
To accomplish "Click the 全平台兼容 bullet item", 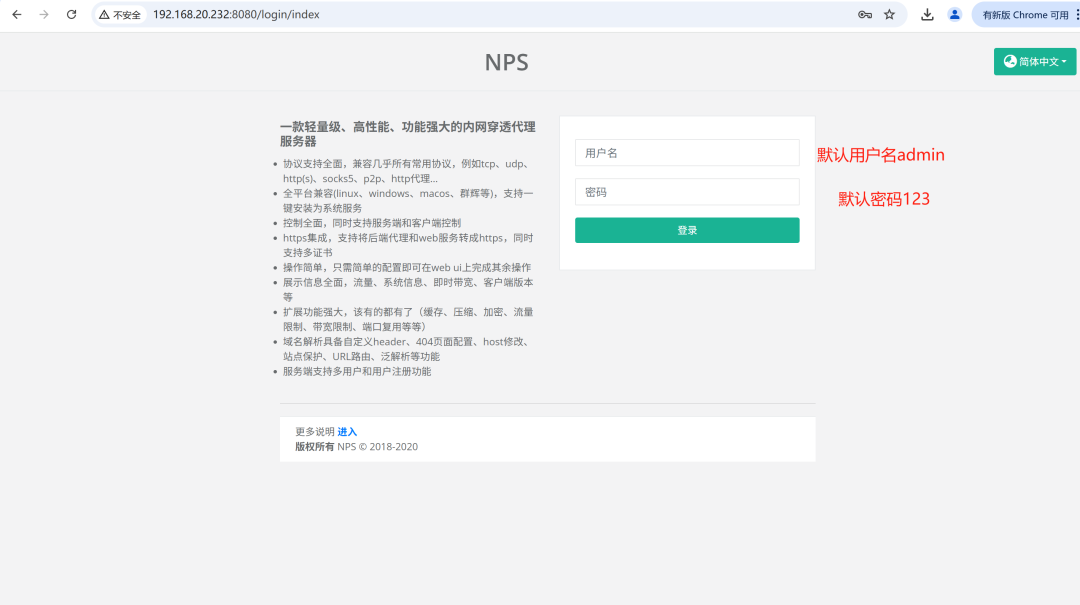I will (408, 201).
